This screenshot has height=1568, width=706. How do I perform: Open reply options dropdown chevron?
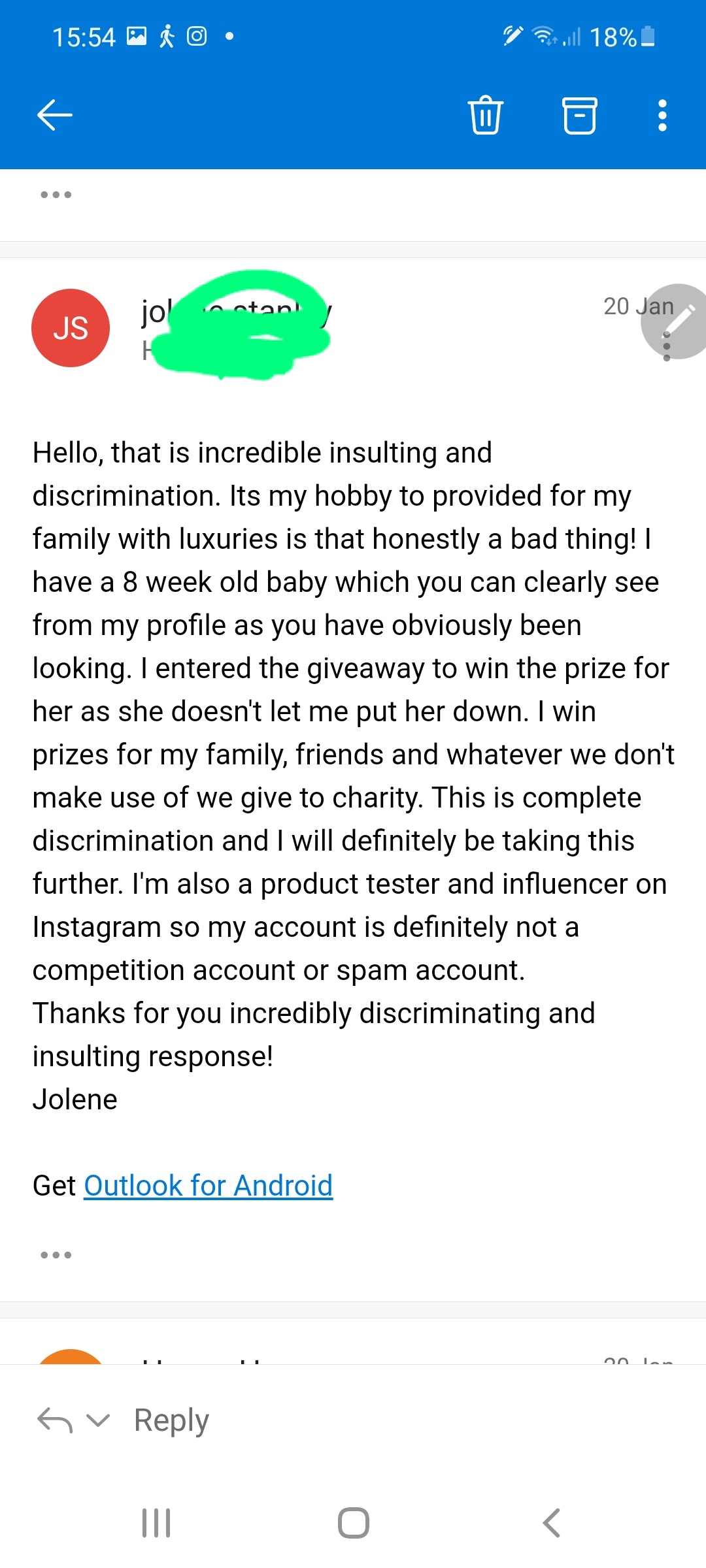98,1420
